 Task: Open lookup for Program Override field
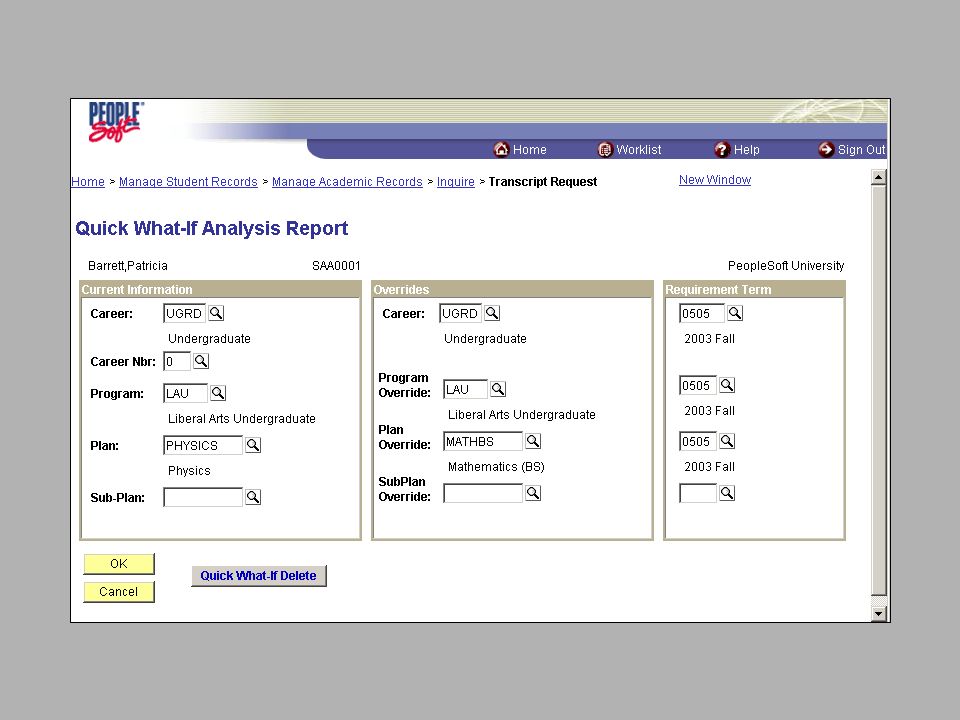pyautogui.click(x=498, y=389)
